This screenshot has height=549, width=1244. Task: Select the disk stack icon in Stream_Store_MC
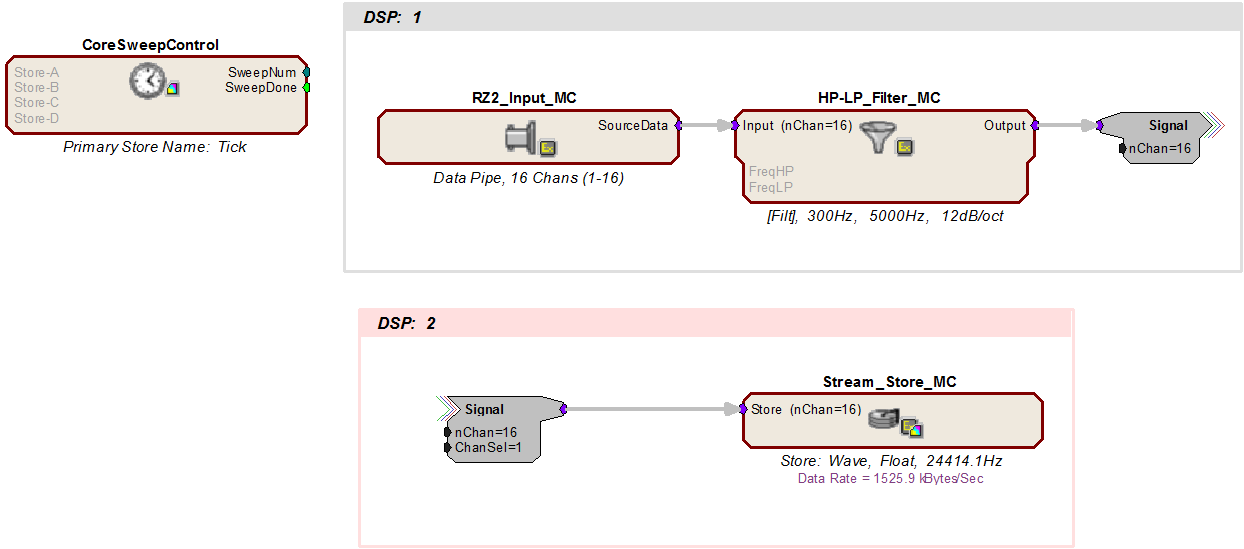pos(883,418)
